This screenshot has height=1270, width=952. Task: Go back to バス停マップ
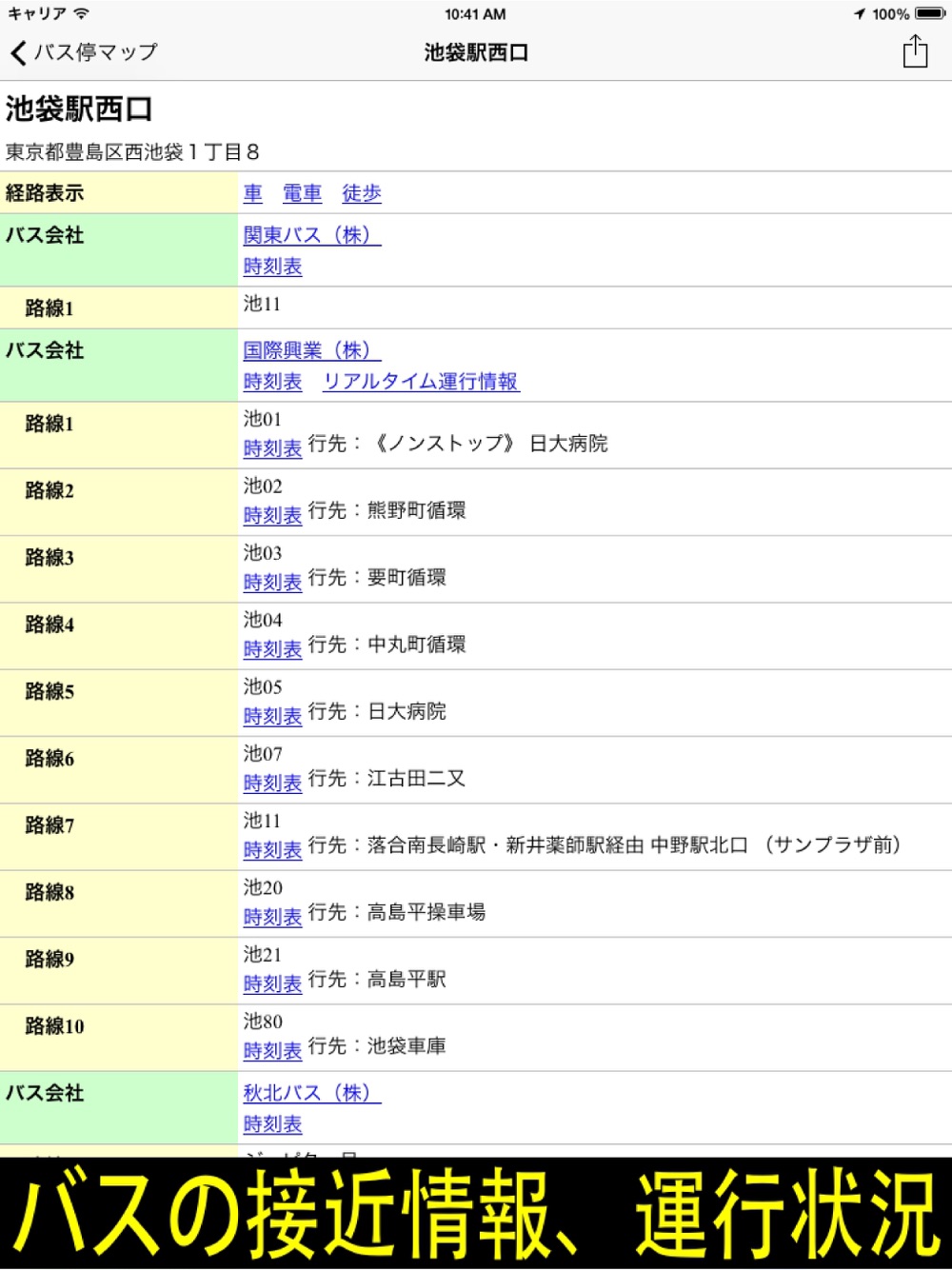pos(84,52)
